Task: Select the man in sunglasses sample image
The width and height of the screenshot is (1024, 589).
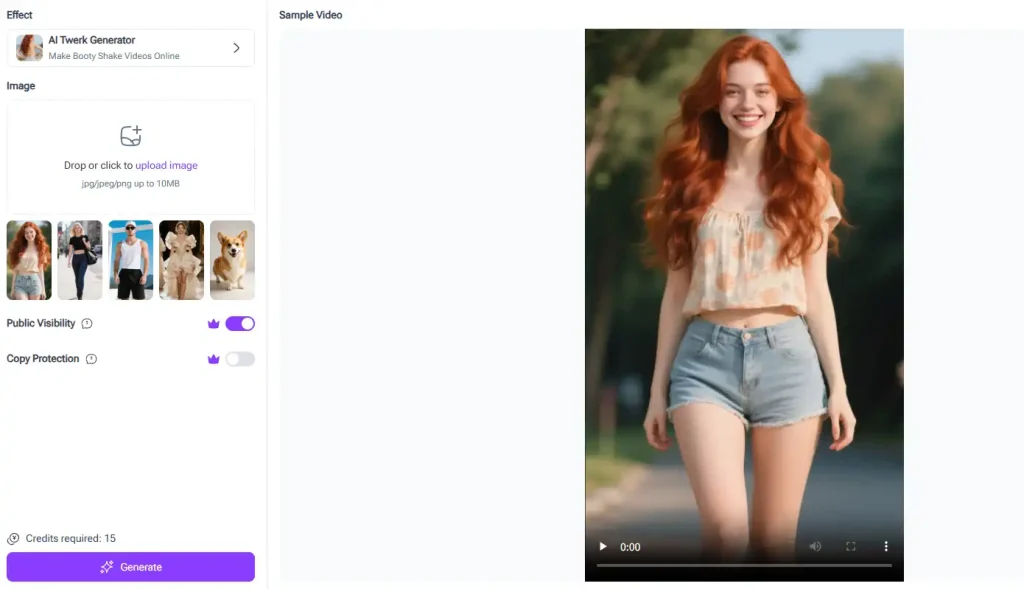Action: click(x=130, y=259)
